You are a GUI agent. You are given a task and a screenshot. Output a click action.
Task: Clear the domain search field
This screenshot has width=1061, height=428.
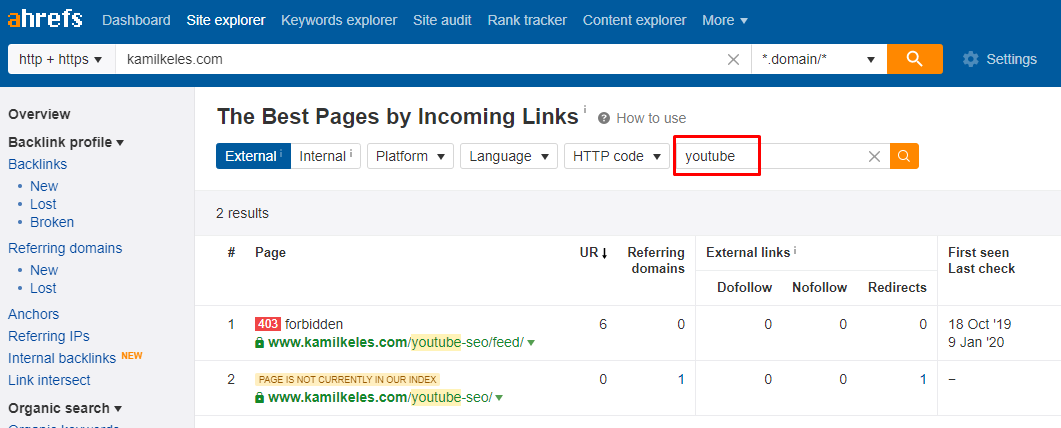[x=733, y=60]
